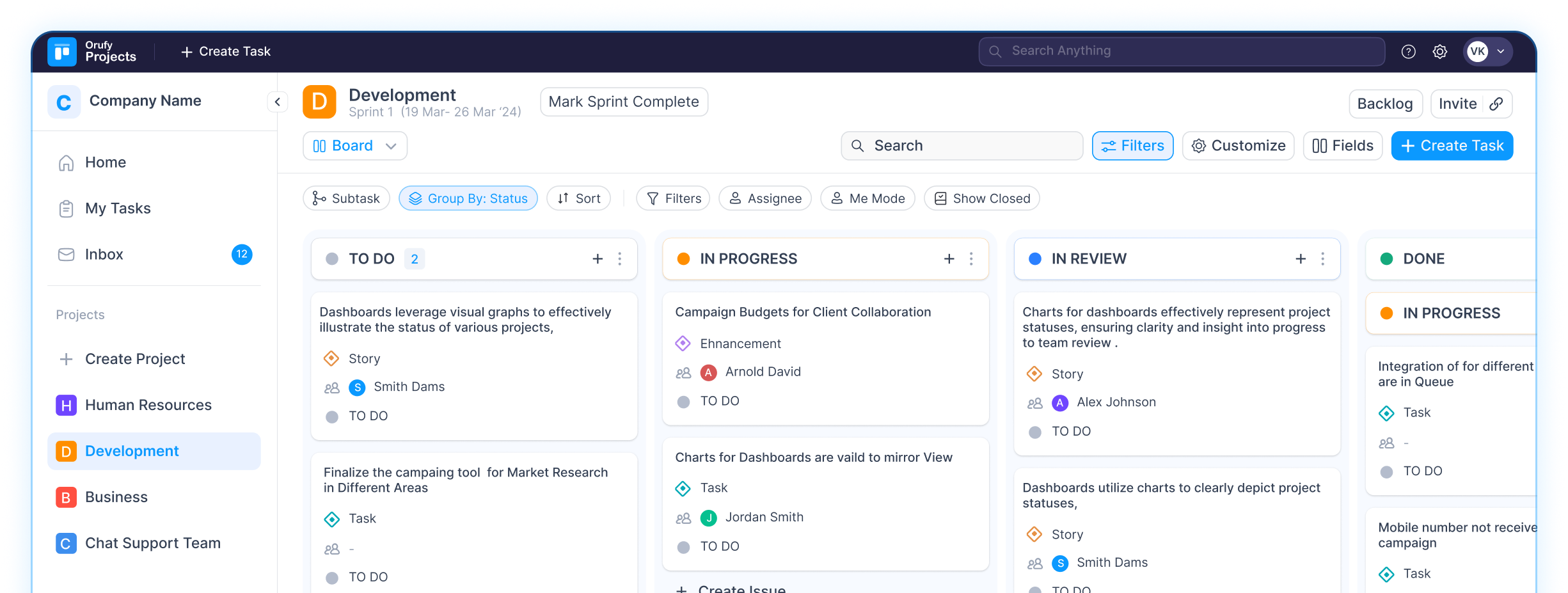Click the Orufy Projects logo icon
This screenshot has height=593, width=1568.
[62, 52]
